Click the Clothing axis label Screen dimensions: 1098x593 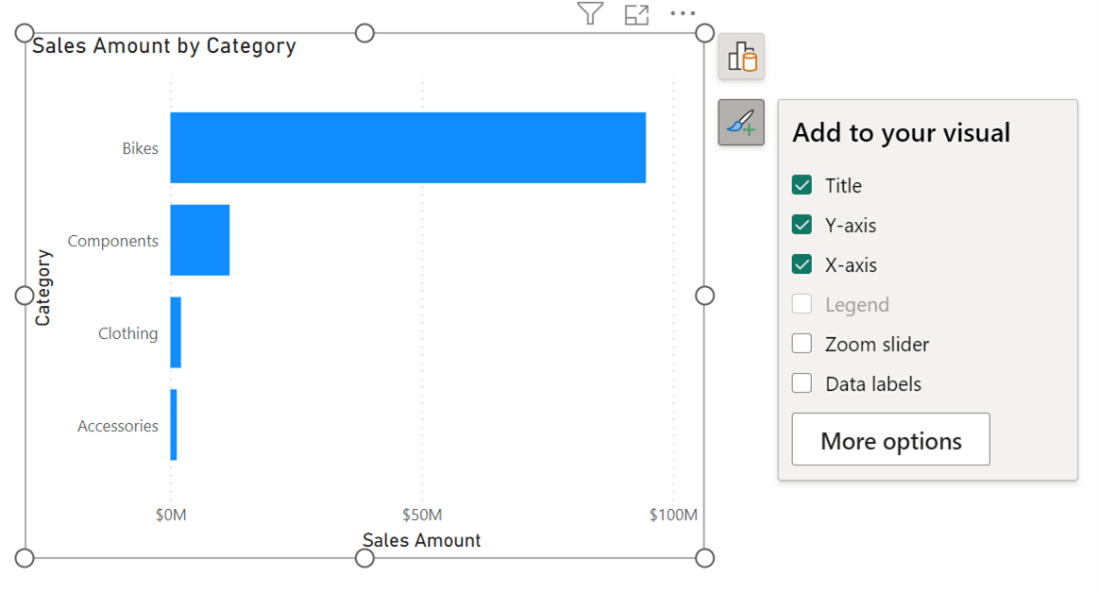coord(128,333)
